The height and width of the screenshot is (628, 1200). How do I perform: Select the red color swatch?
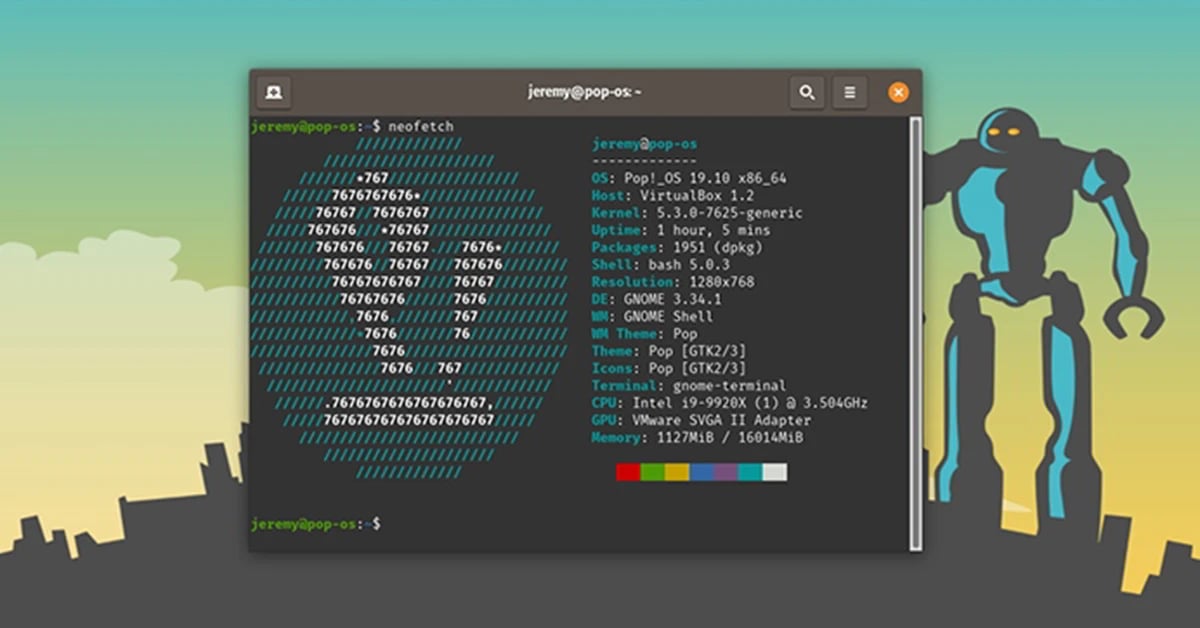pos(627,471)
